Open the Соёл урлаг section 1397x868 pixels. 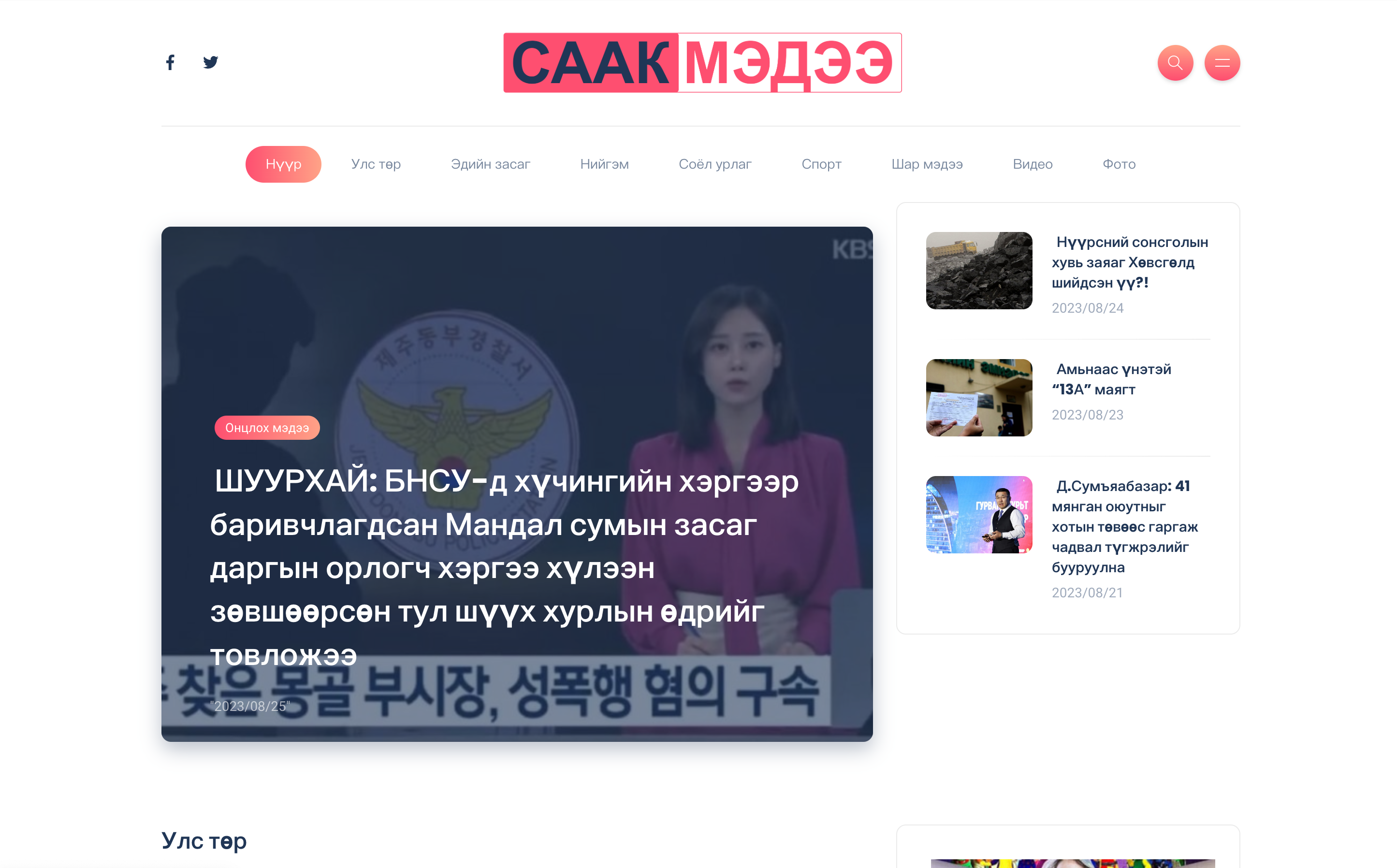pyautogui.click(x=715, y=164)
